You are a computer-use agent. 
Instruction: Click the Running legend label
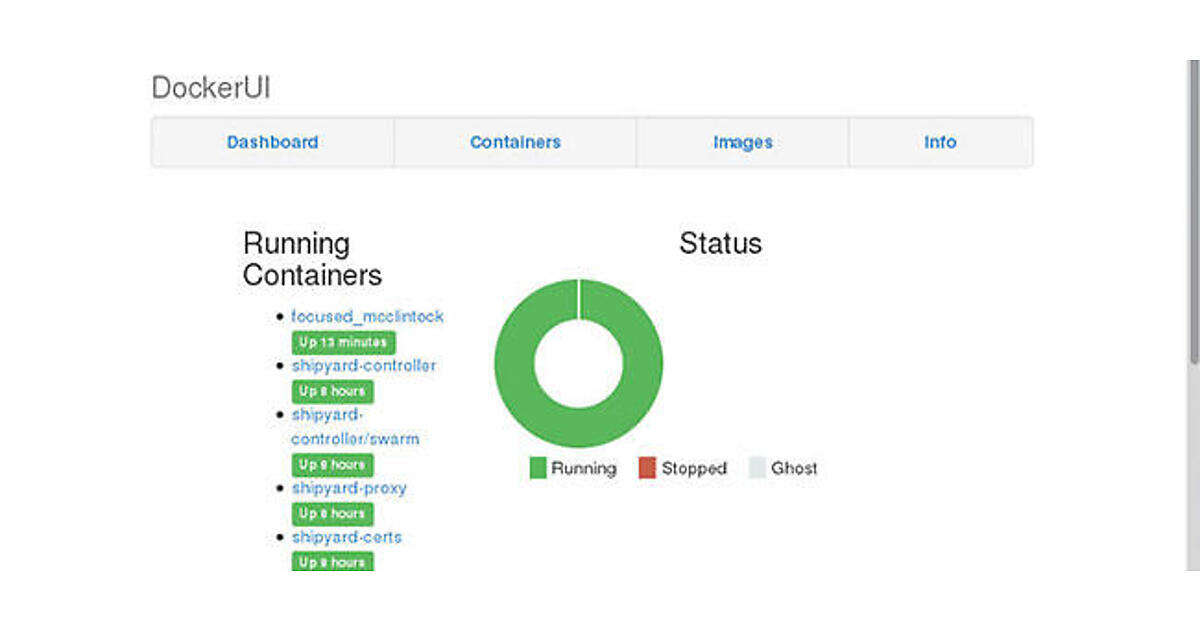coord(584,468)
